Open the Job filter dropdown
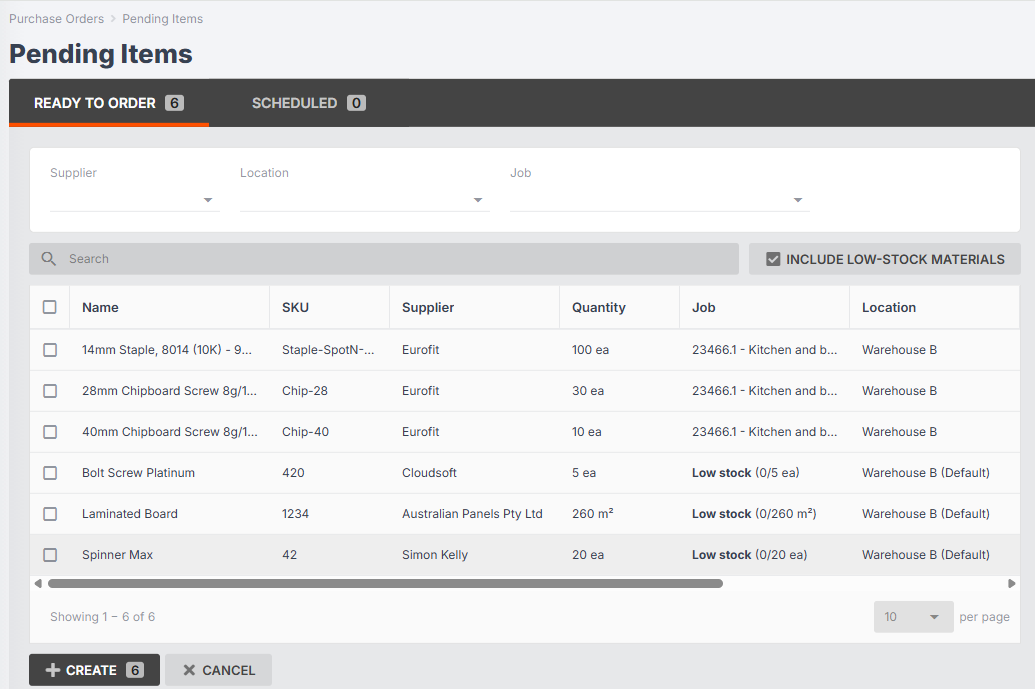The image size is (1035, 689). tap(659, 199)
